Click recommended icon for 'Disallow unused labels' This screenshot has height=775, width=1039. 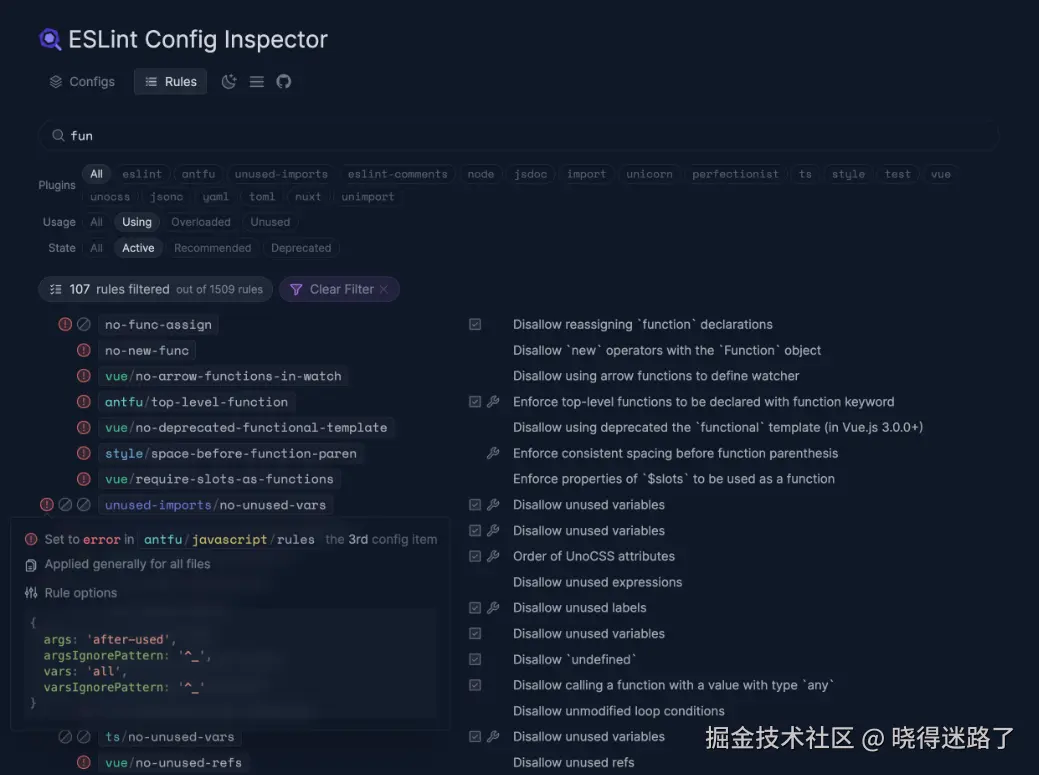point(475,608)
